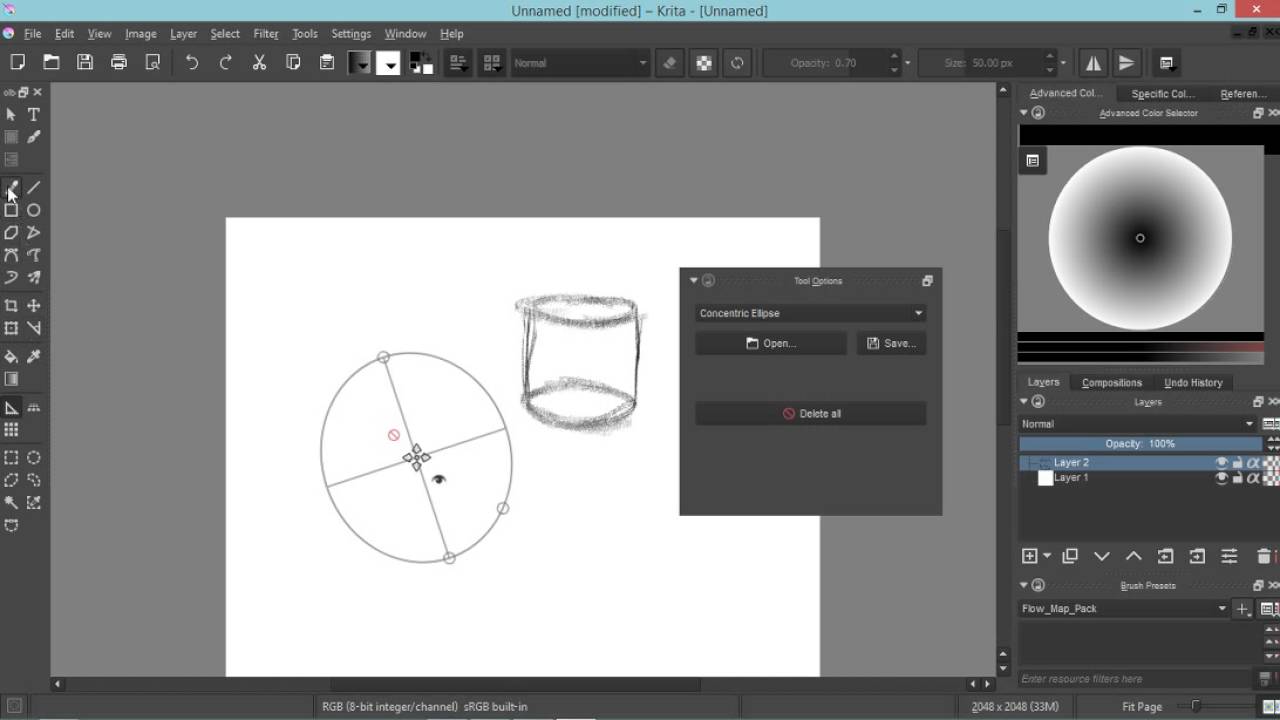Toggle eraser mode in the toolbar

click(670, 62)
